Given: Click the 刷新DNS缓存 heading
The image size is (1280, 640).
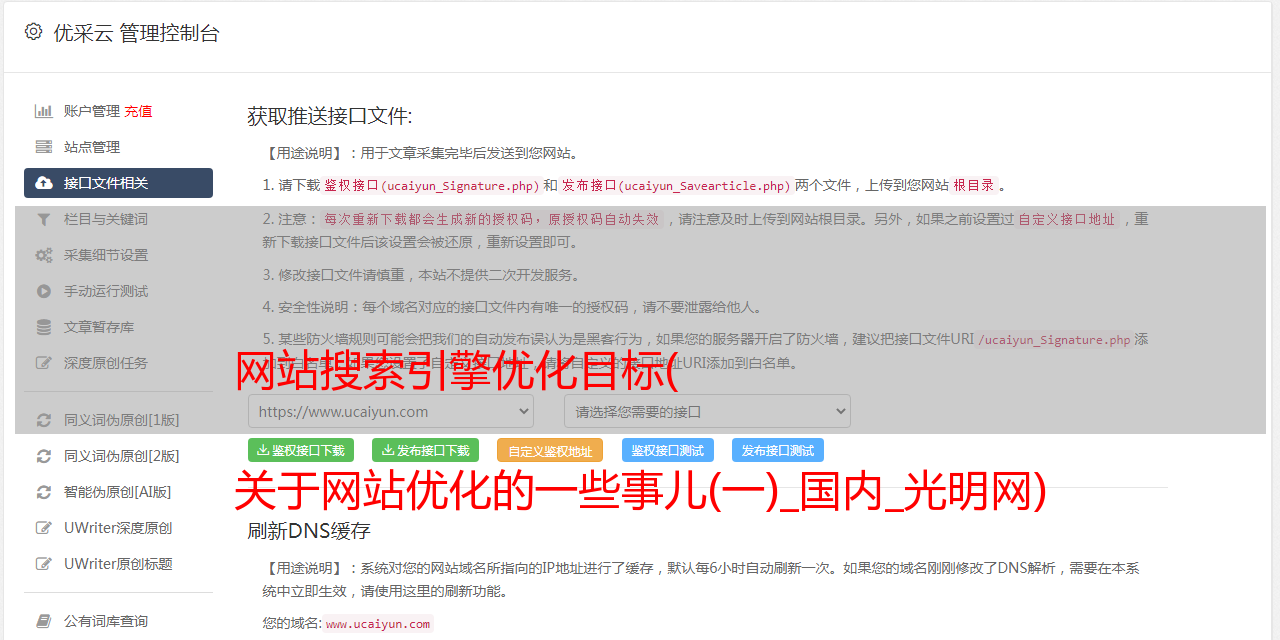Looking at the screenshot, I should click(309, 530).
